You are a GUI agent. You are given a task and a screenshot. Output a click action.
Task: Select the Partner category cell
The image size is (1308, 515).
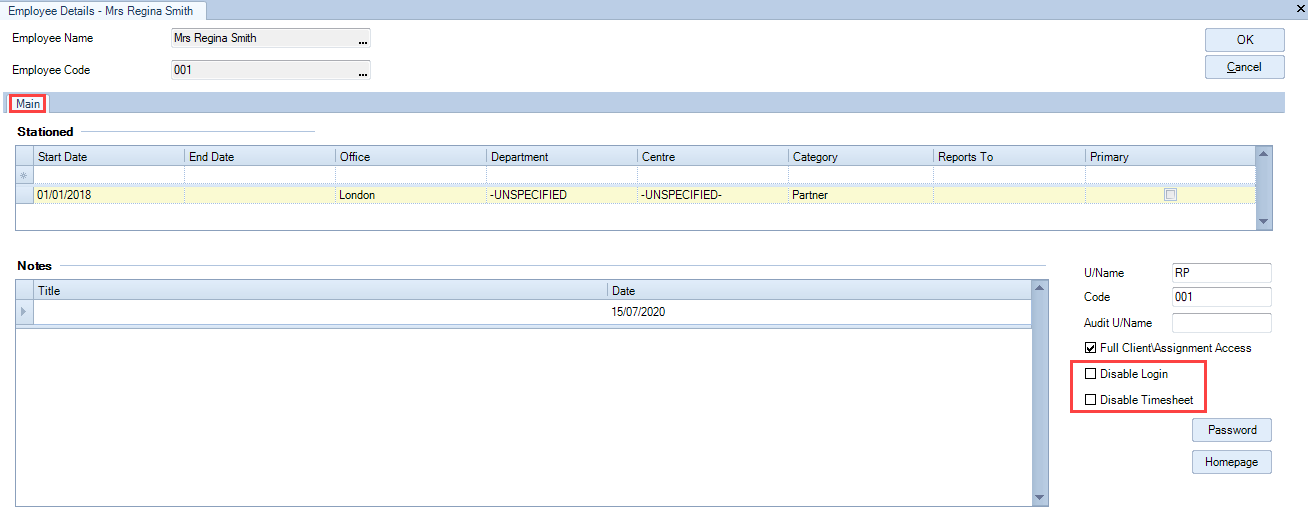click(x=861, y=195)
